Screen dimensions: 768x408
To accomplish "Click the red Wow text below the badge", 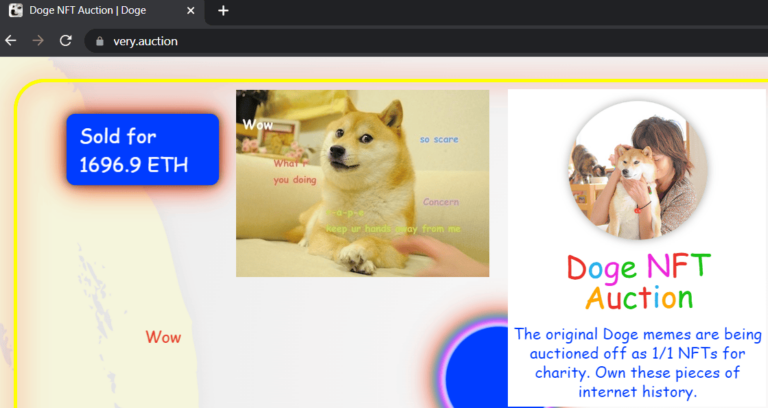I will (x=163, y=337).
